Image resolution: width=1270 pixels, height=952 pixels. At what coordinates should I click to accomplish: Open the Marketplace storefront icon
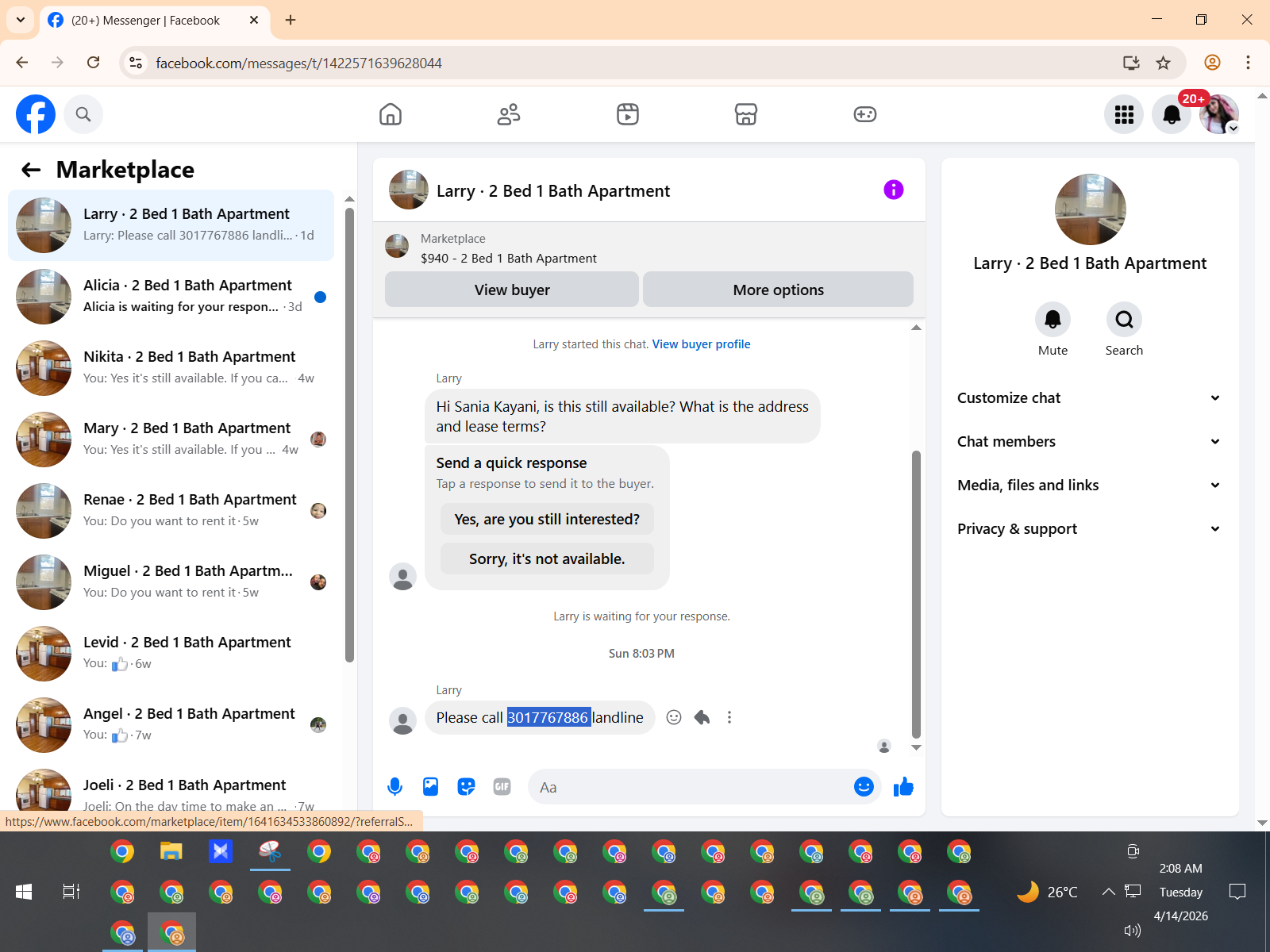coord(746,114)
